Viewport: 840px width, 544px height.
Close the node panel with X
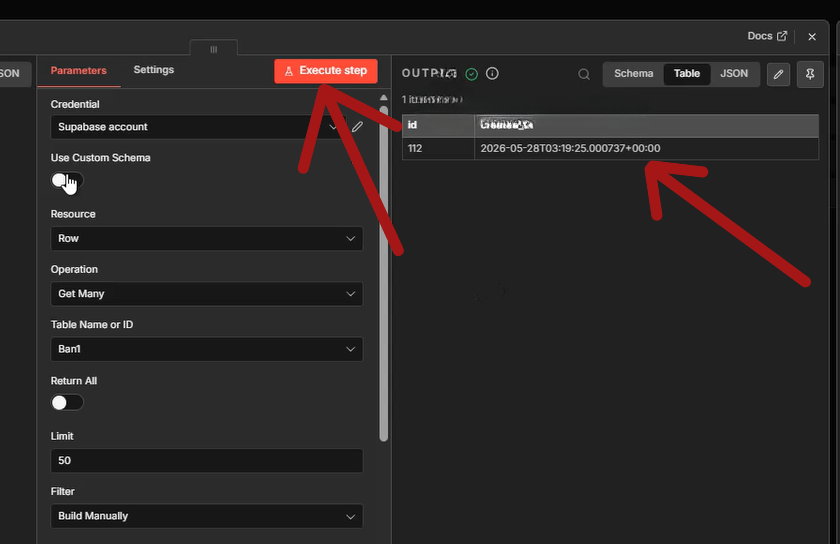[x=812, y=36]
